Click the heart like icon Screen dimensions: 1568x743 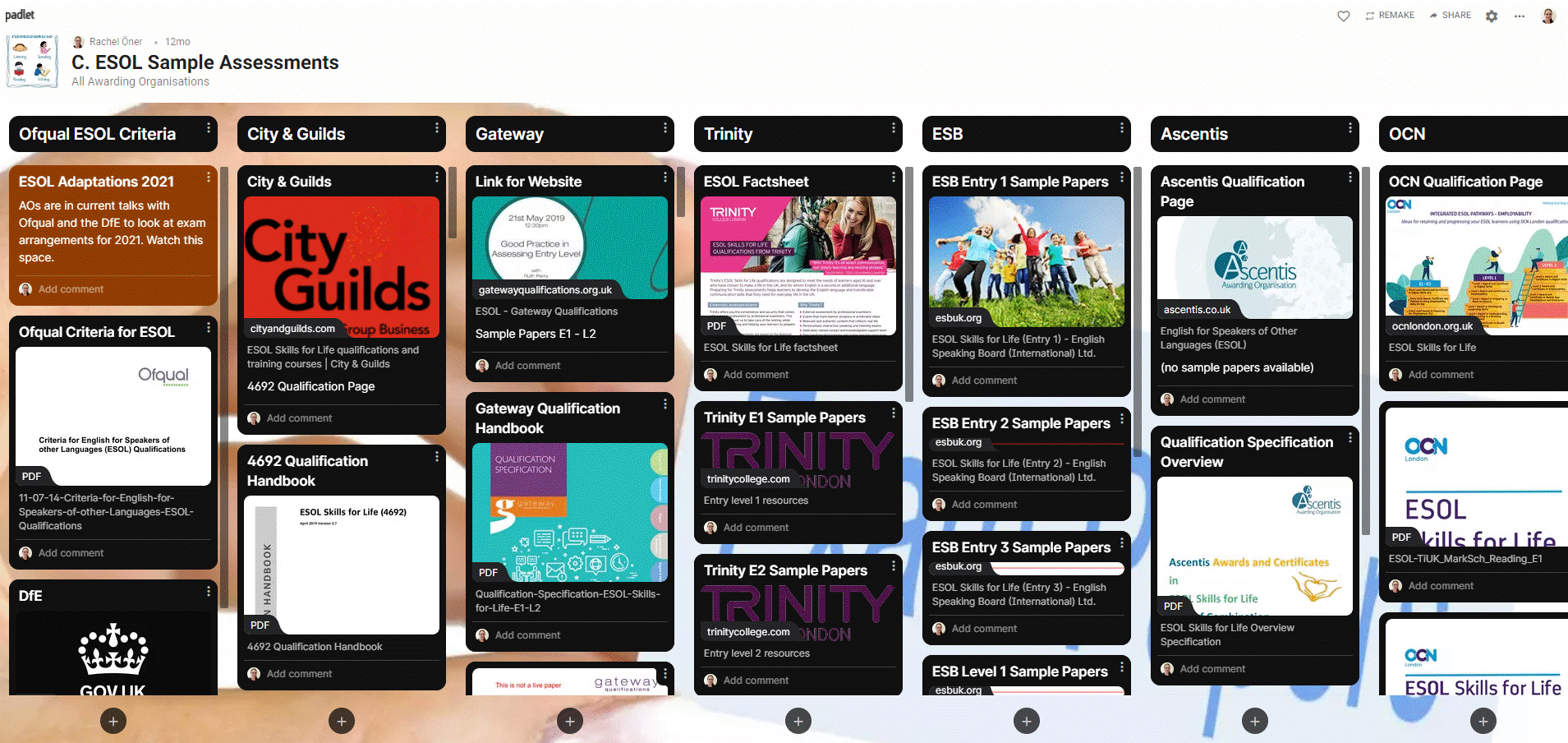point(1344,16)
